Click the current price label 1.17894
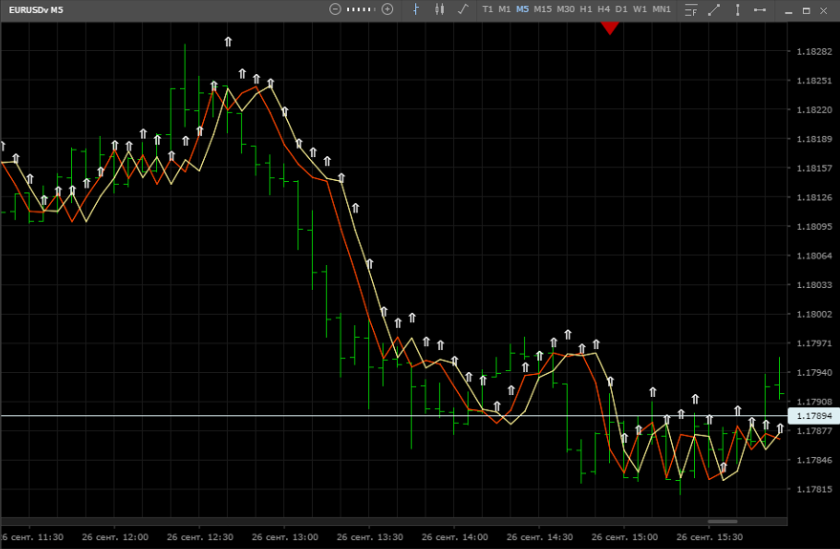The width and height of the screenshot is (840, 549). pyautogui.click(x=814, y=416)
